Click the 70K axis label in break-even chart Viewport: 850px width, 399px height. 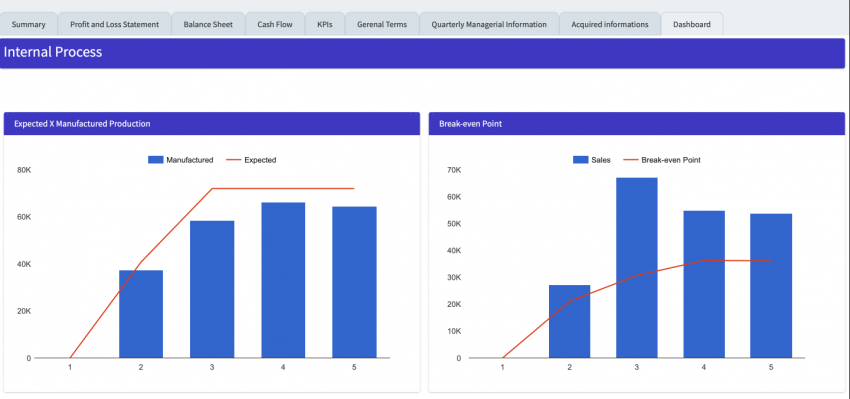[x=454, y=170]
